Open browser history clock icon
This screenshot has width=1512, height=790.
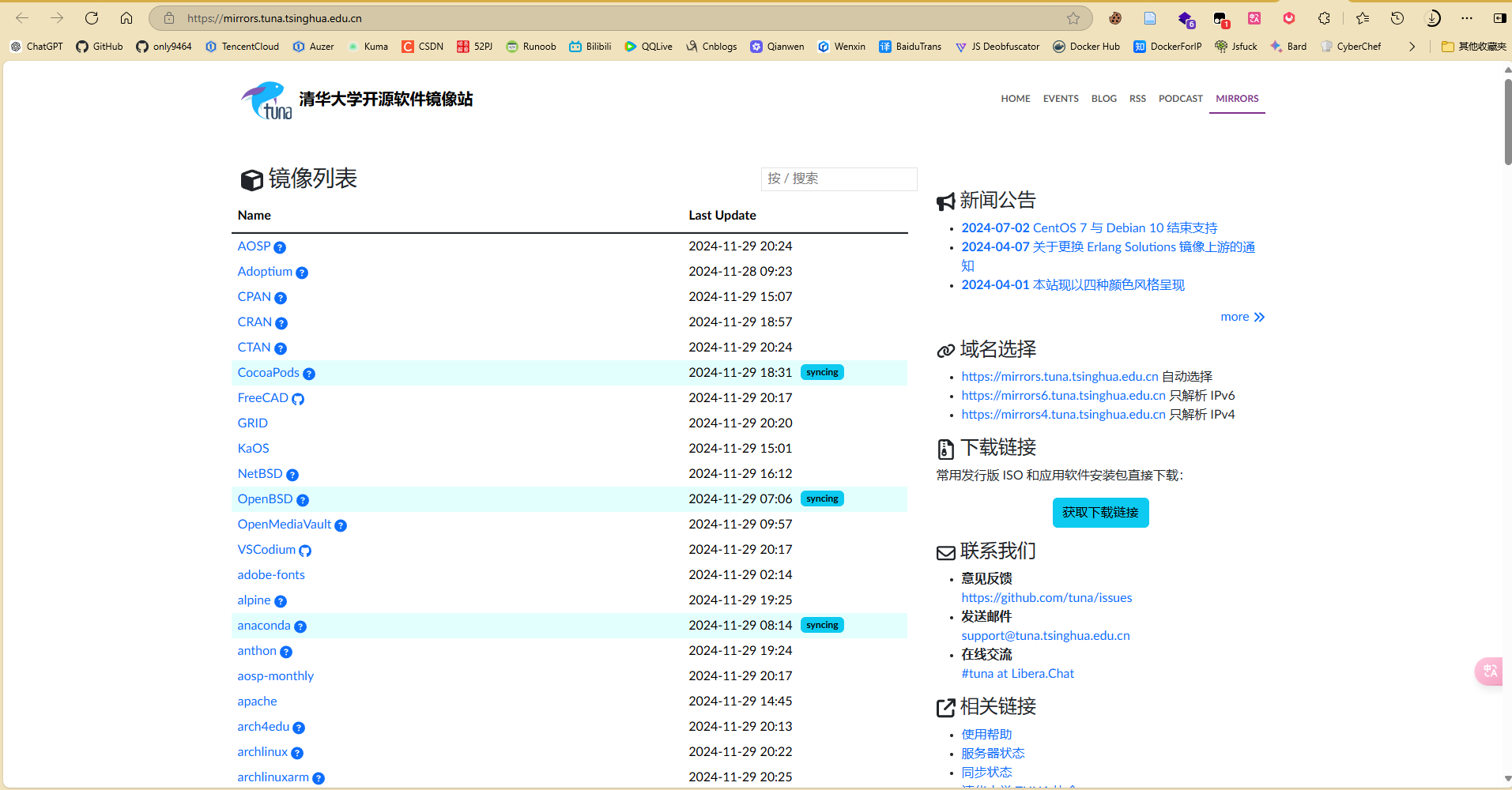(x=1397, y=18)
